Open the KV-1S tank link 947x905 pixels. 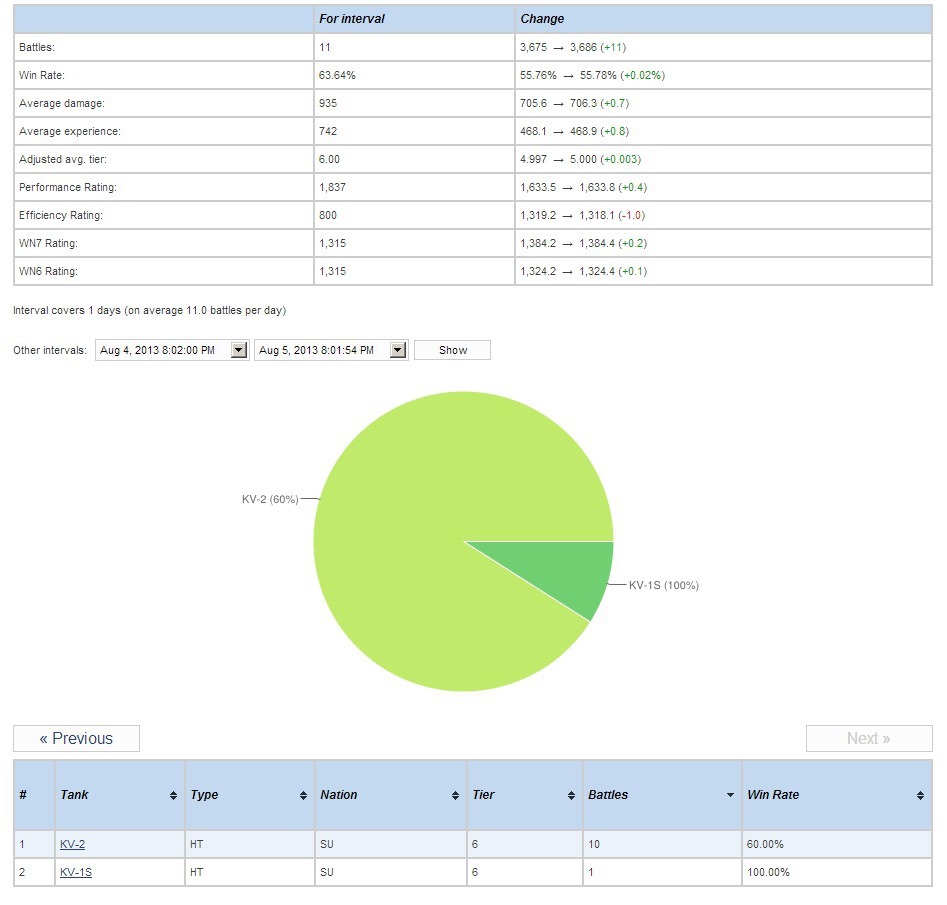click(x=76, y=873)
